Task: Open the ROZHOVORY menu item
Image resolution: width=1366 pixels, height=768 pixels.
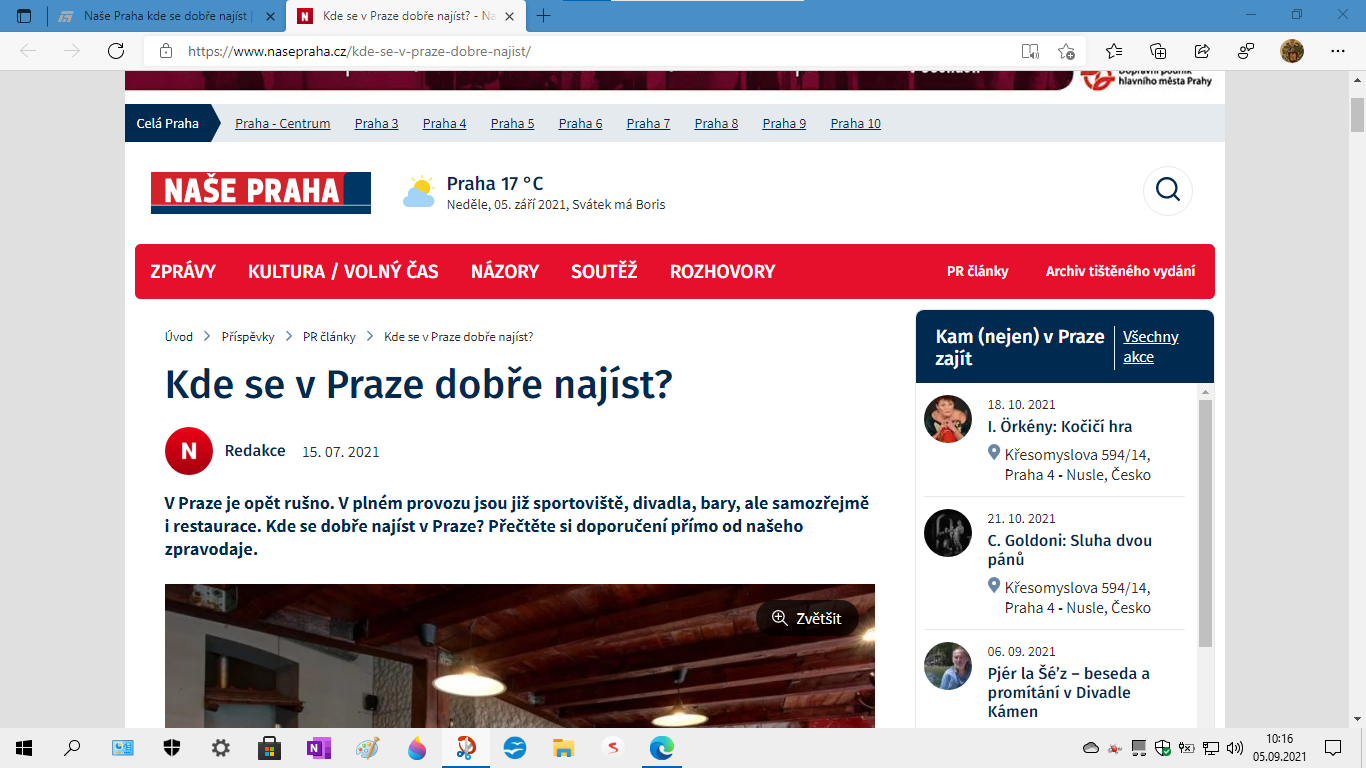Action: (722, 270)
